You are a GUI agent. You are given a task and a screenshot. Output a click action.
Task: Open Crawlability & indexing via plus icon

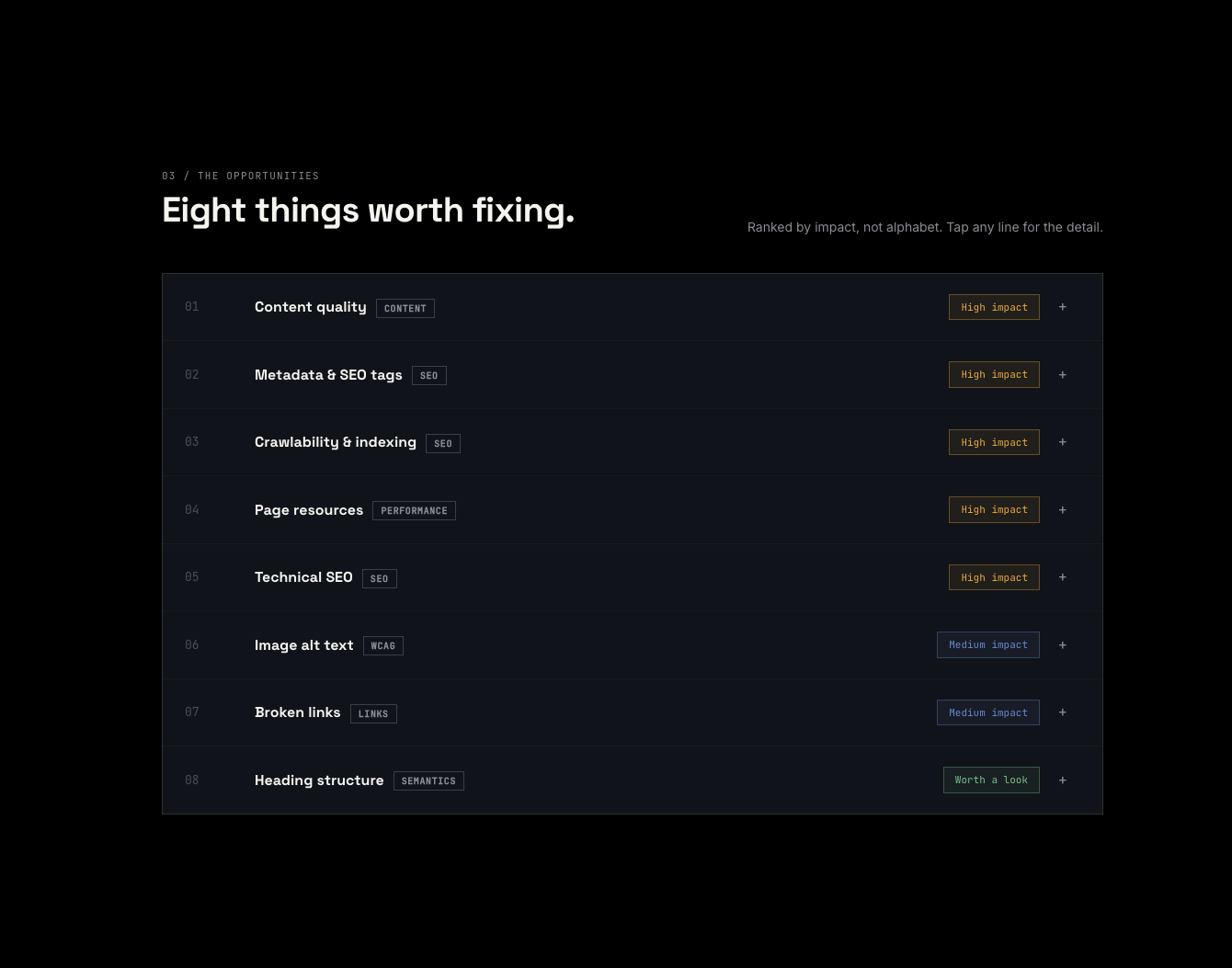1062,442
